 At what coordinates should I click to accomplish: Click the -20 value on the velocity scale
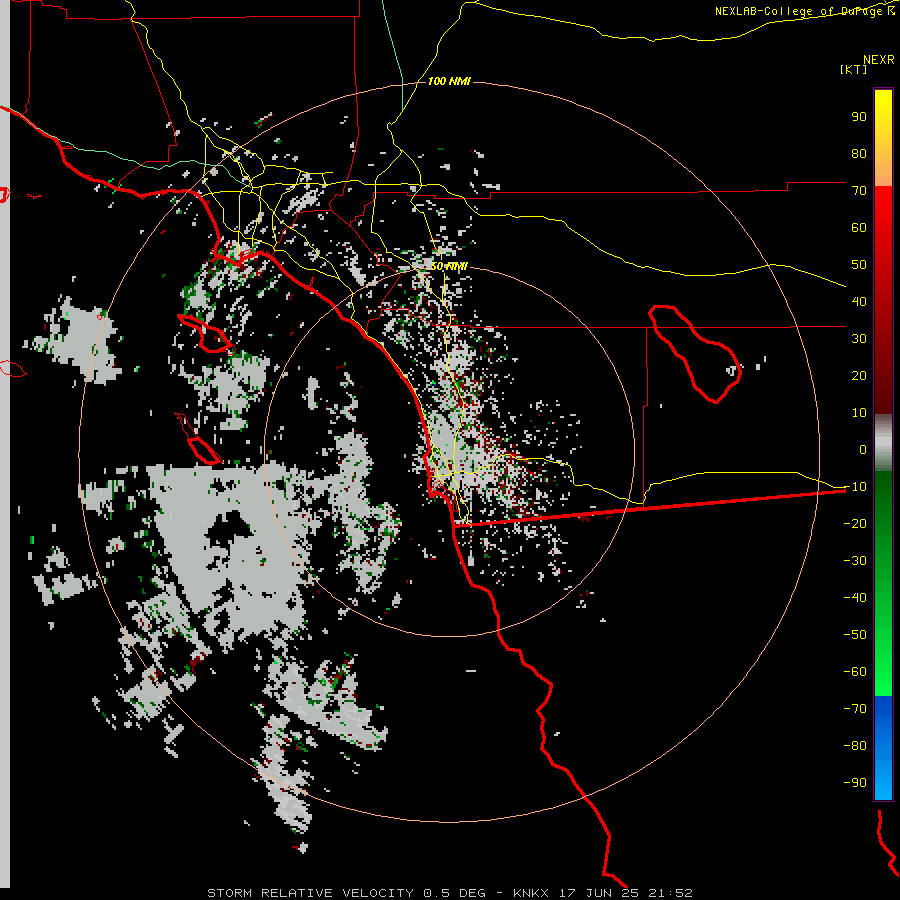coord(855,524)
